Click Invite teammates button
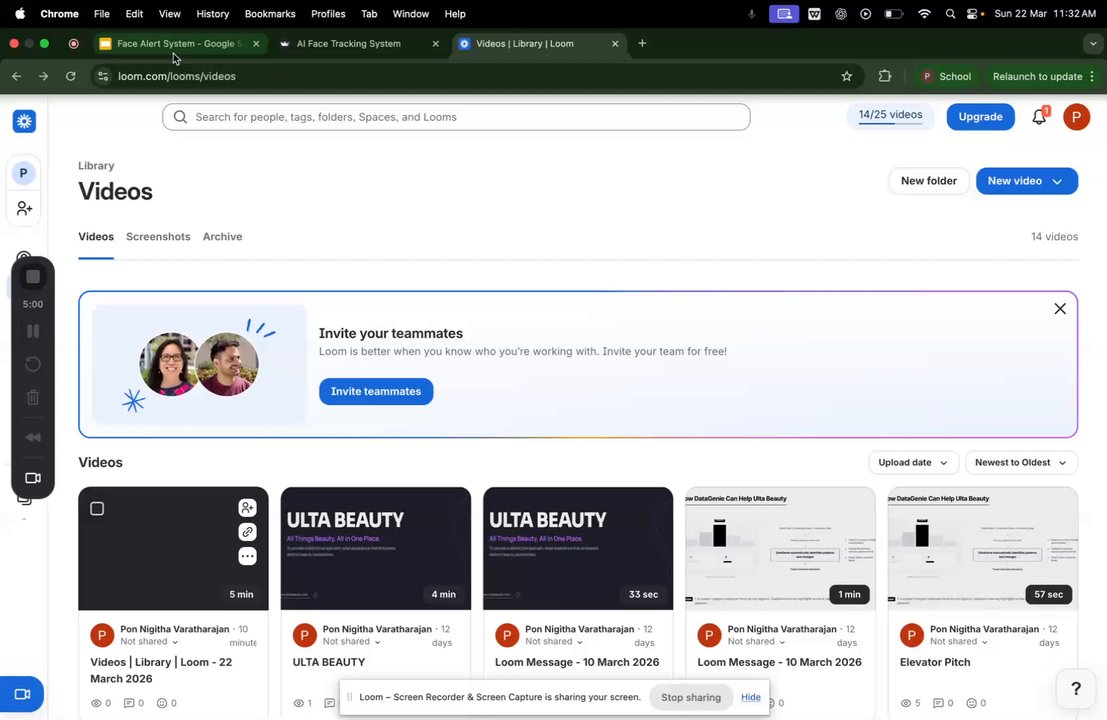Image resolution: width=1107 pixels, height=720 pixels. (x=376, y=391)
